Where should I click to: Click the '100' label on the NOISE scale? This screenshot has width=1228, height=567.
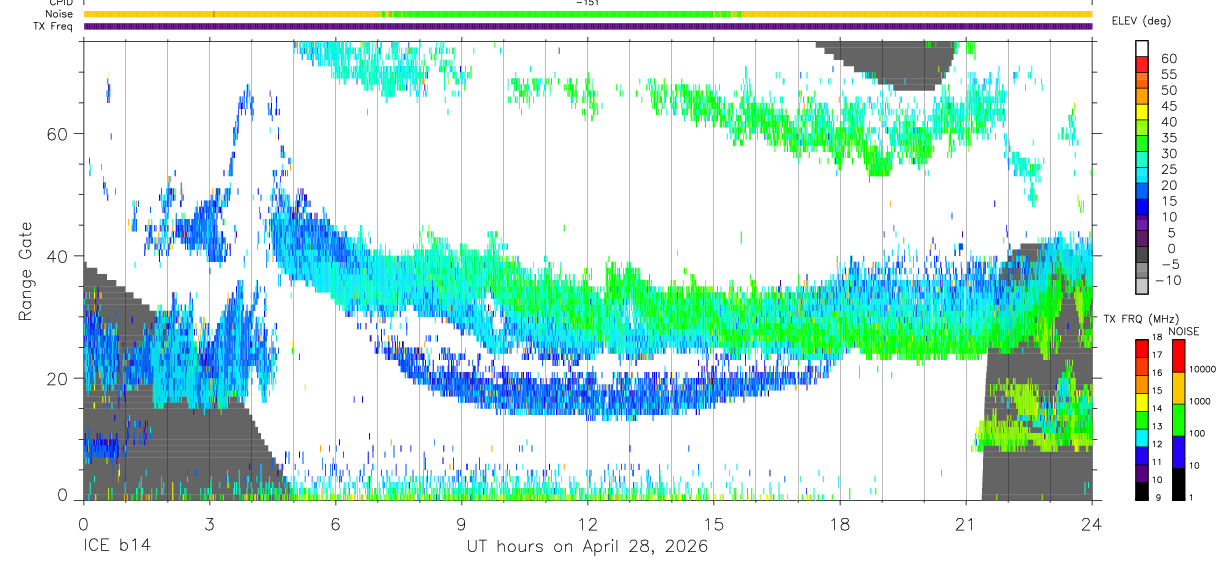(1197, 433)
